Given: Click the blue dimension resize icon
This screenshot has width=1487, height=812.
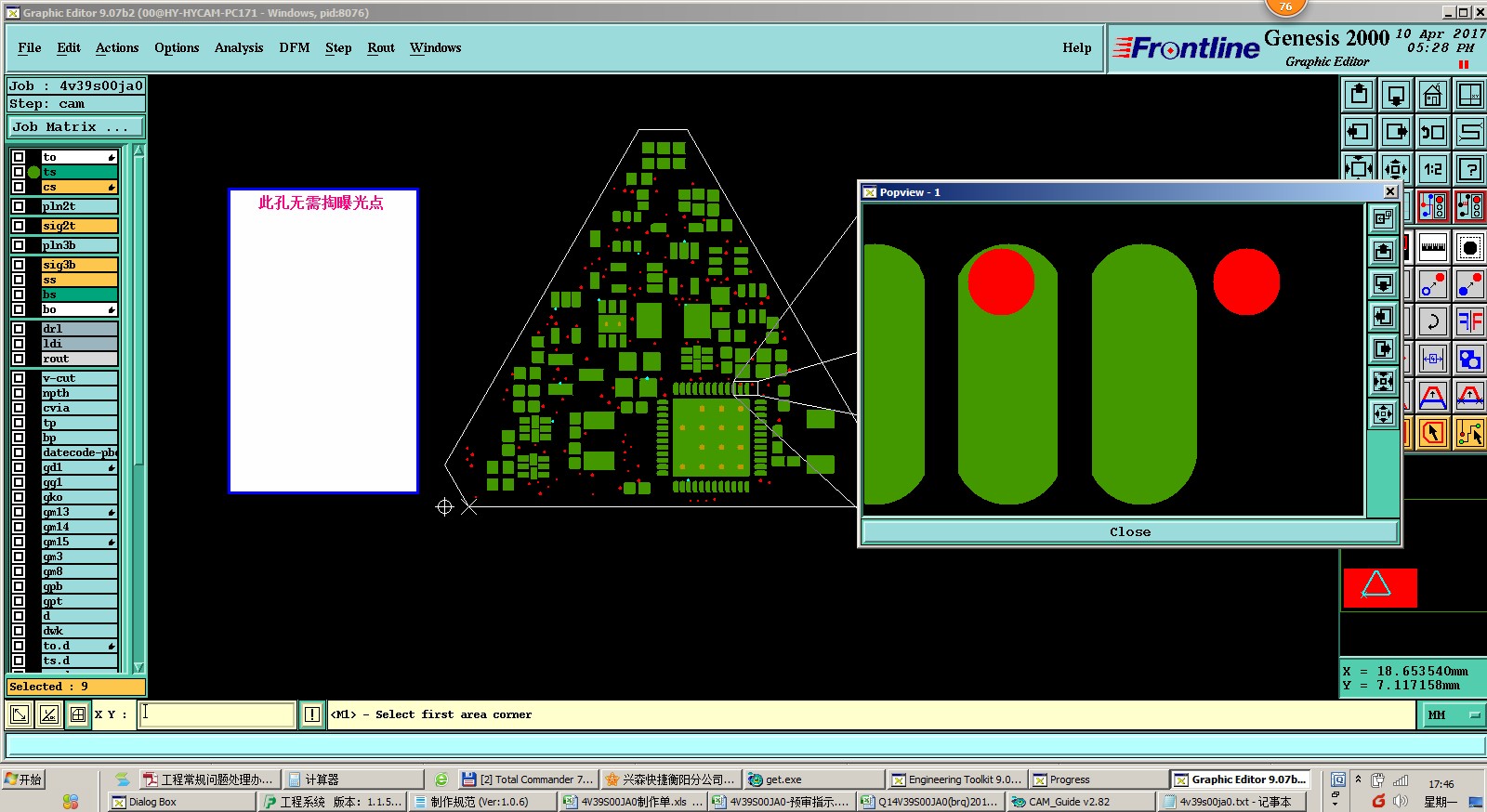Looking at the screenshot, I should 1433,359.
